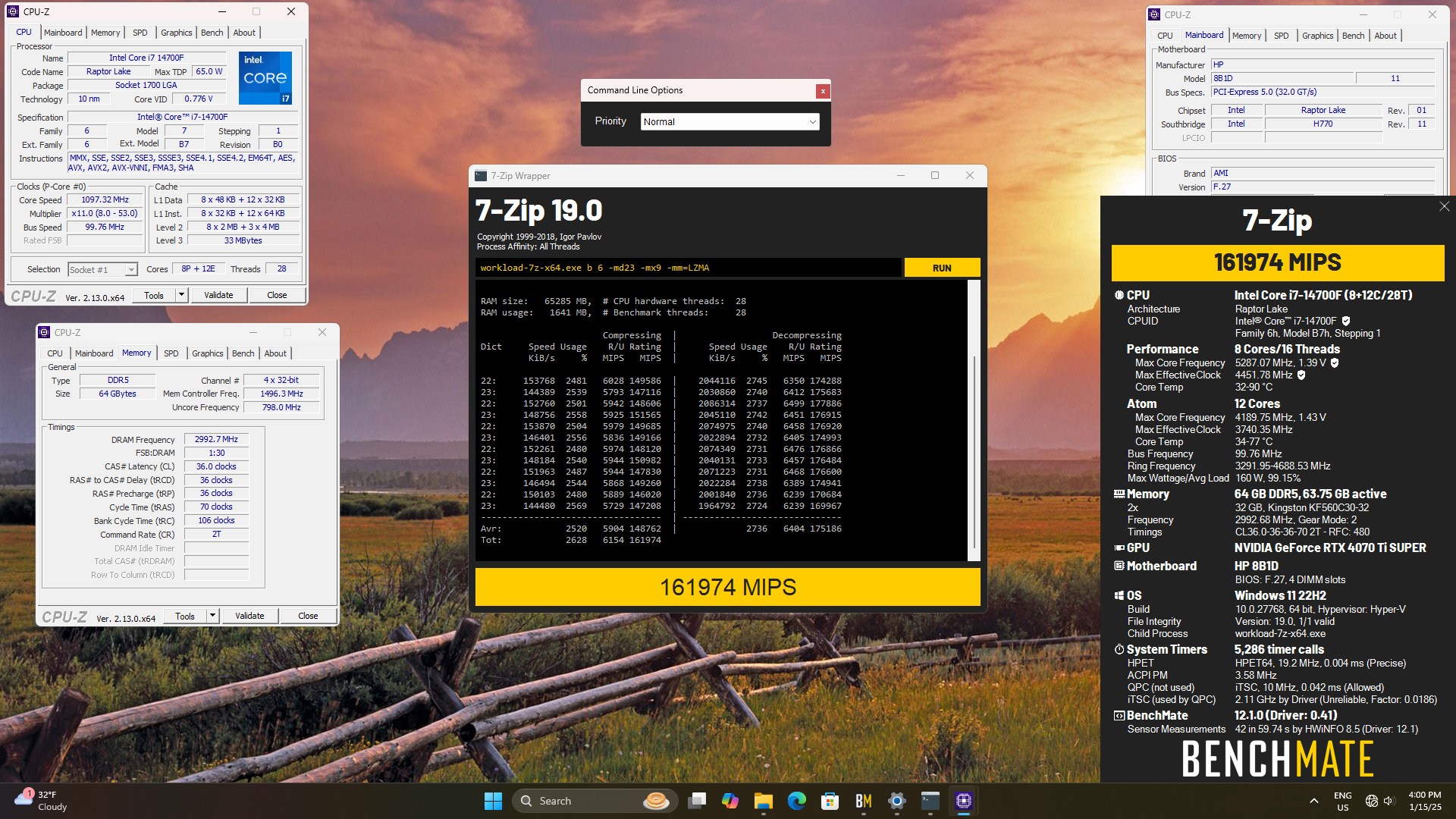Open the Windows Start menu
The image size is (1456, 819).
point(493,801)
